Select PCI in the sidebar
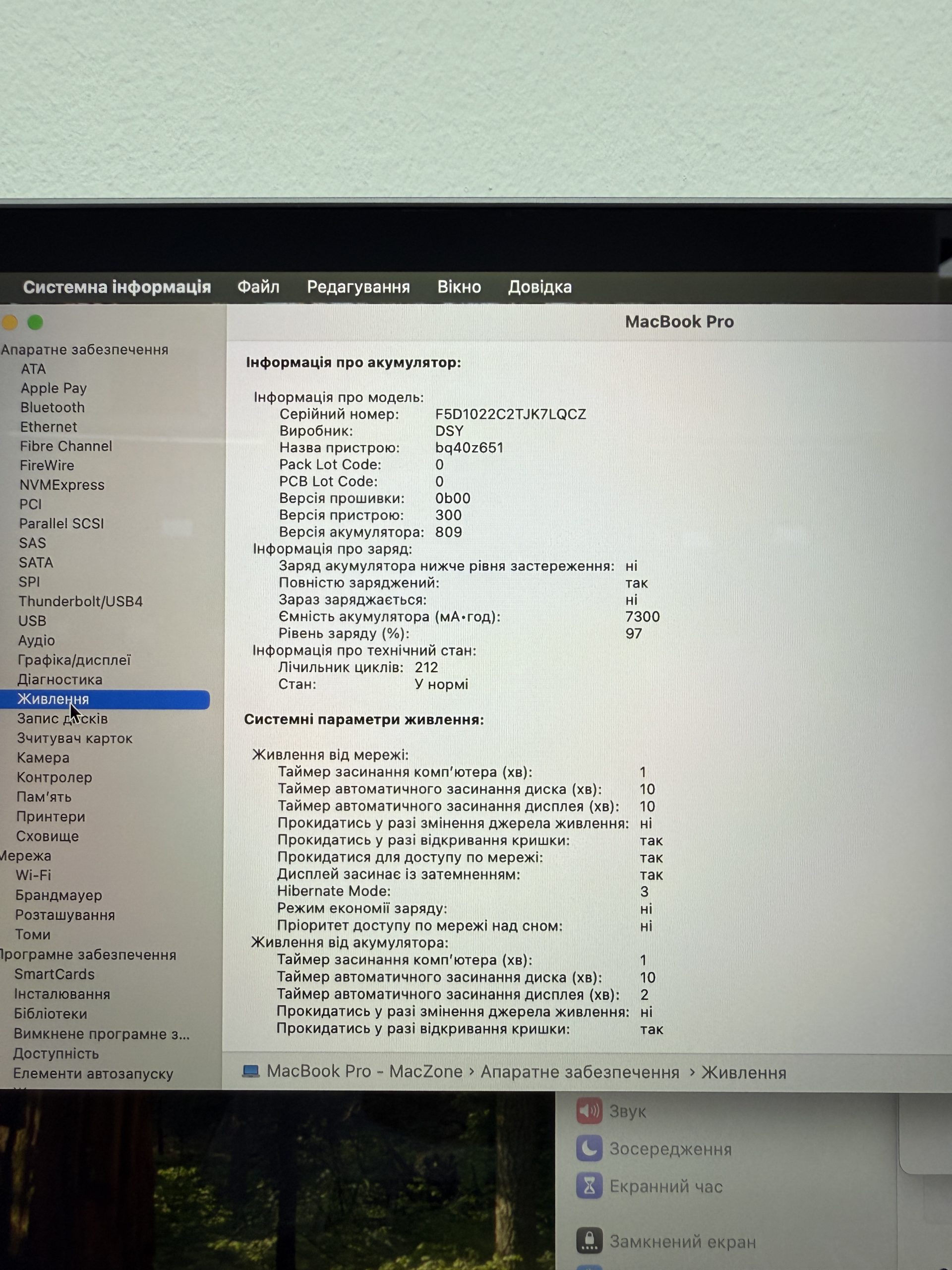Image resolution: width=952 pixels, height=1270 pixels. (x=30, y=504)
